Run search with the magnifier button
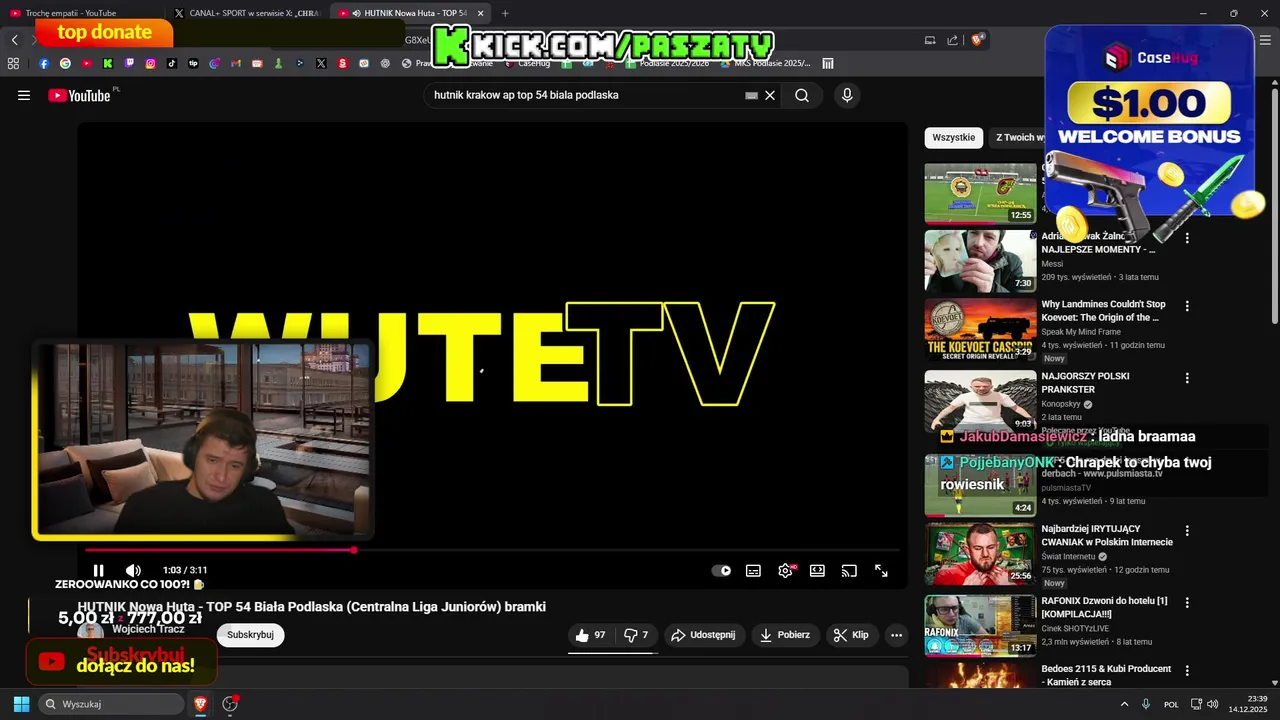Viewport: 1280px width, 720px height. [802, 95]
